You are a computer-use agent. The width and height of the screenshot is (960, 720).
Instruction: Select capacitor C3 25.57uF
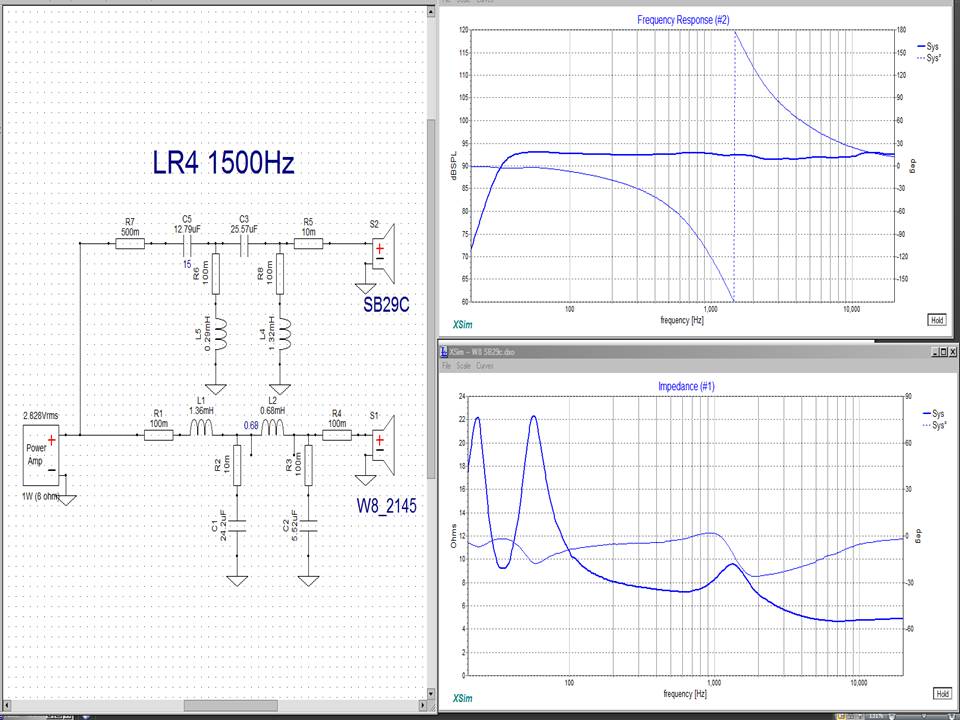(244, 247)
